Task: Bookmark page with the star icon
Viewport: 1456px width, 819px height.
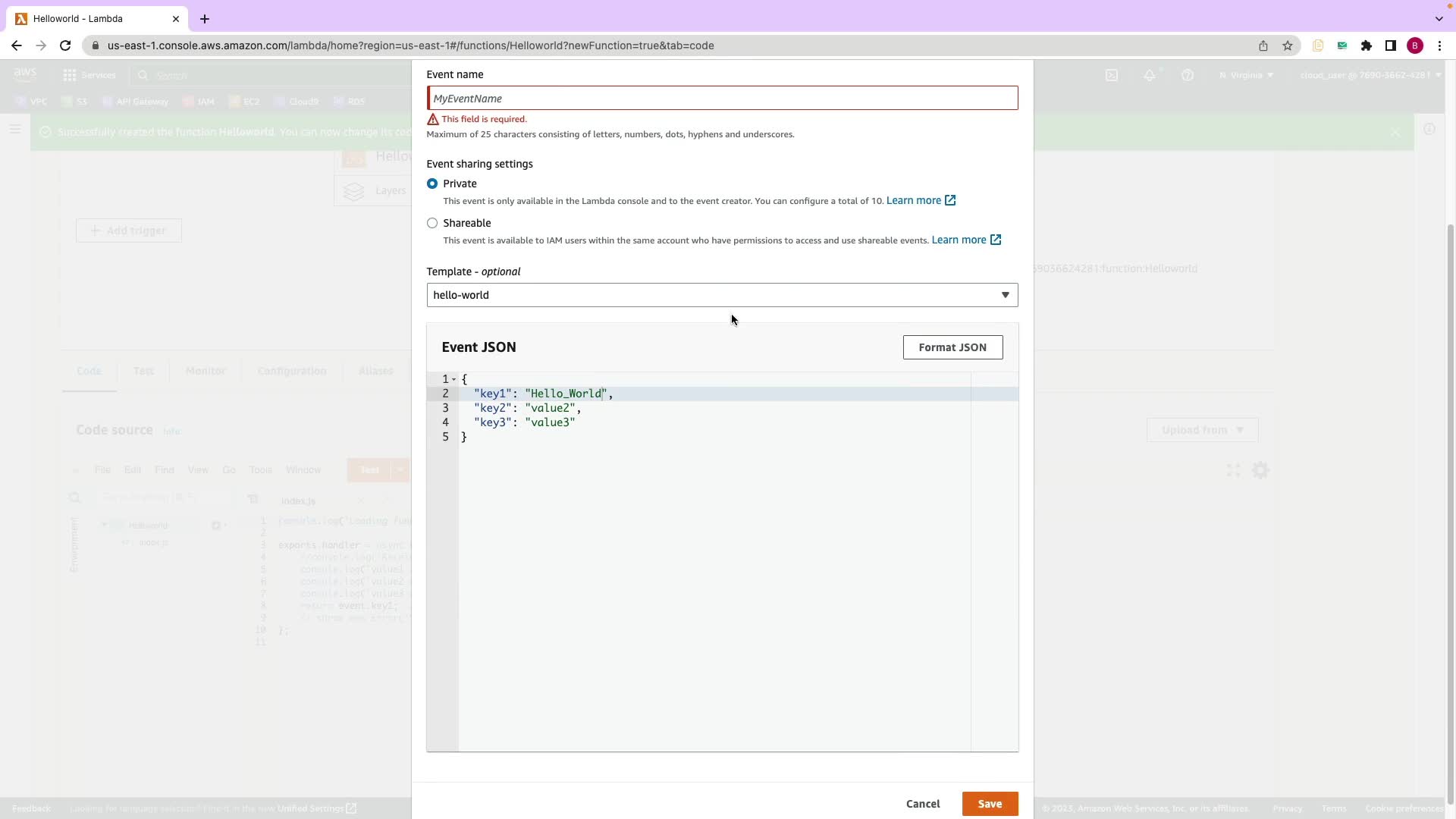Action: (x=1288, y=45)
